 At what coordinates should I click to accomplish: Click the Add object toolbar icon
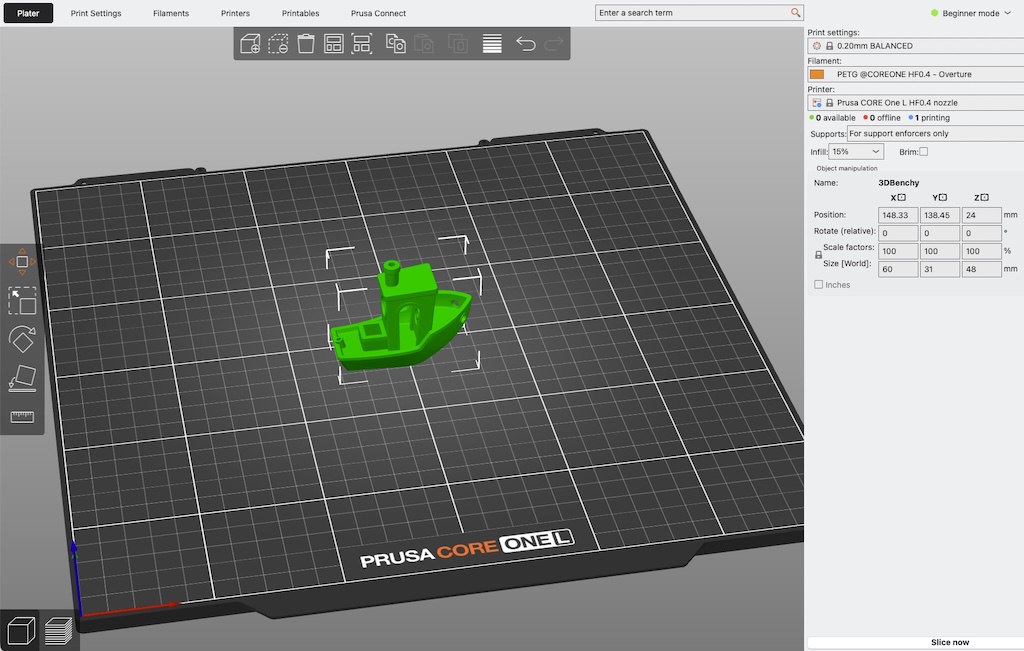pyautogui.click(x=249, y=44)
